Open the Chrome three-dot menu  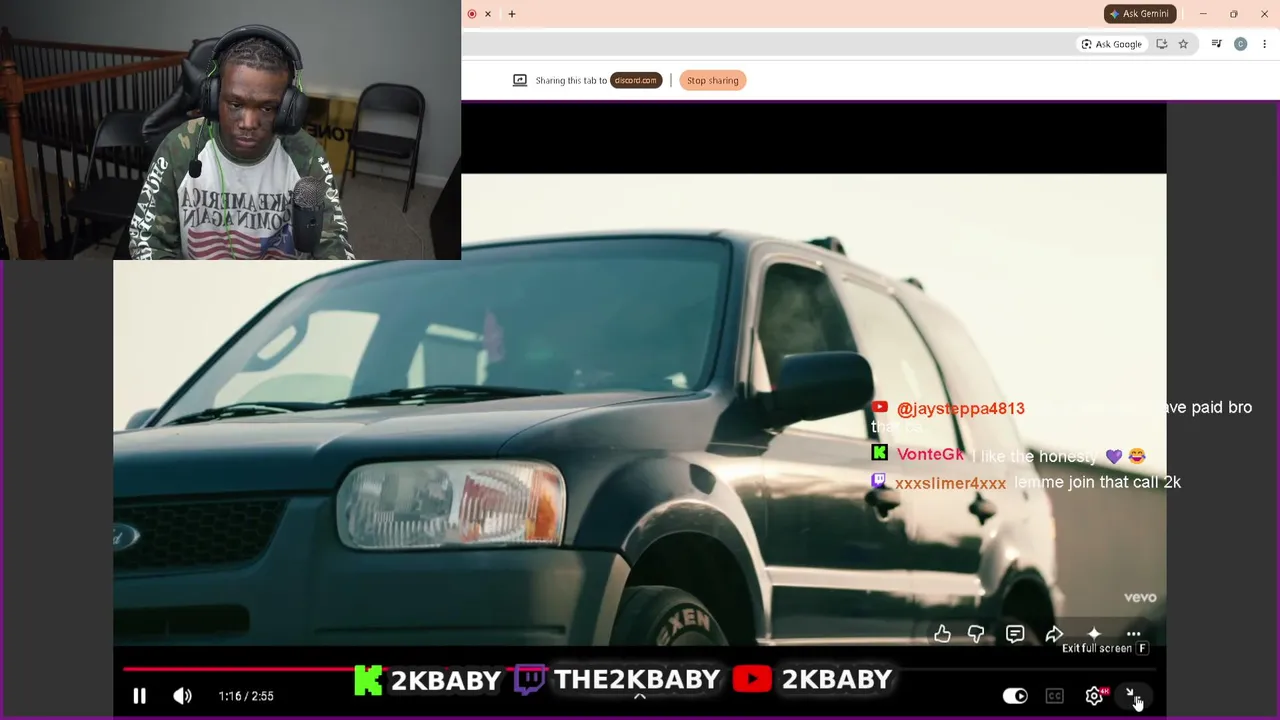(1265, 44)
